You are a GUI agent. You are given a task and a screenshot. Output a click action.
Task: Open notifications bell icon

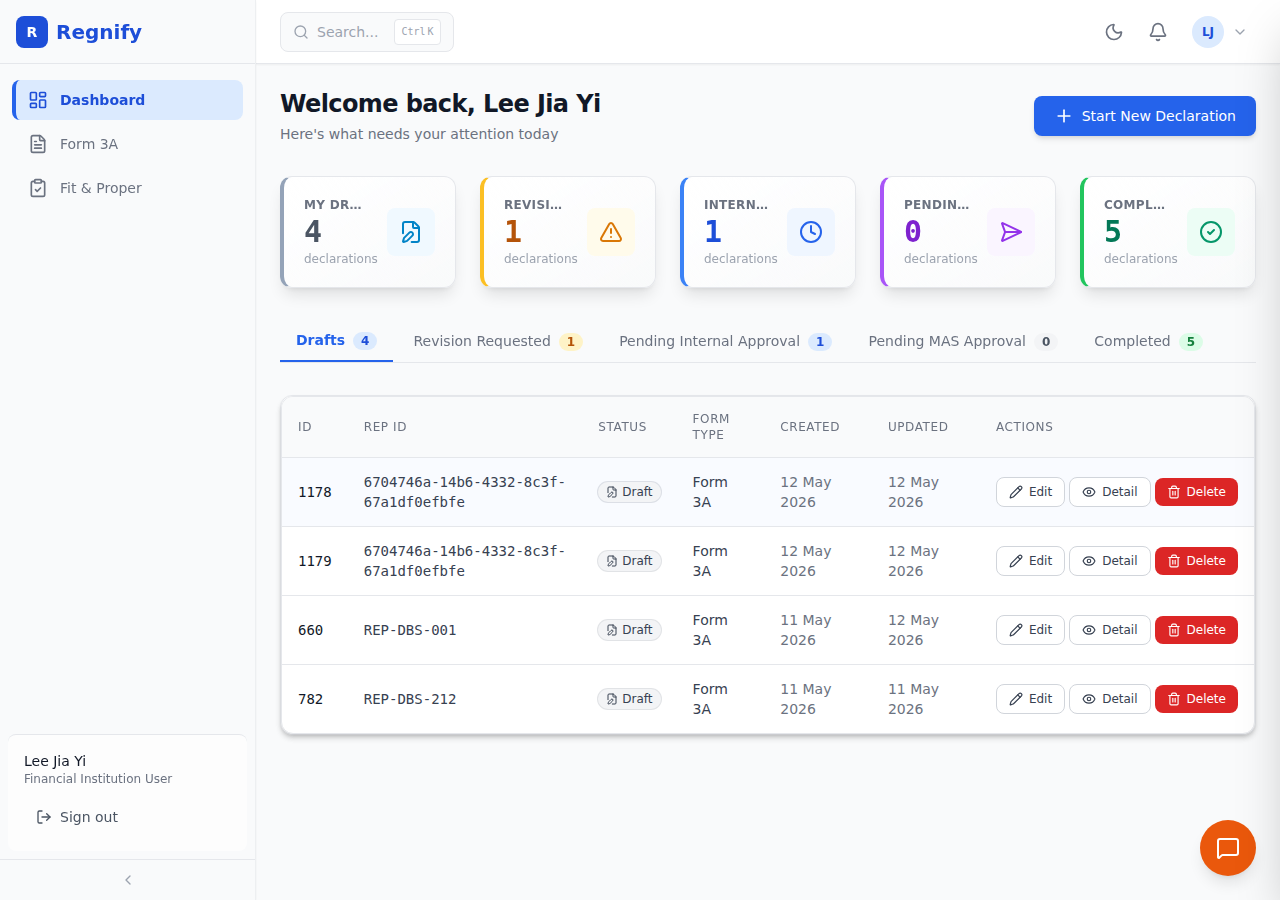click(x=1158, y=32)
